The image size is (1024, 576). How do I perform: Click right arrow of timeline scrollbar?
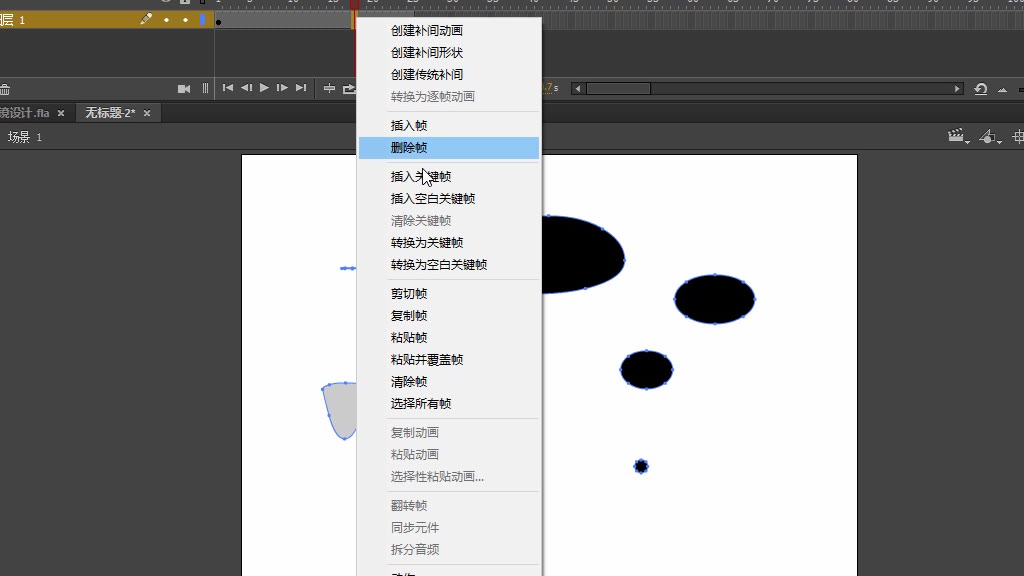pos(957,89)
